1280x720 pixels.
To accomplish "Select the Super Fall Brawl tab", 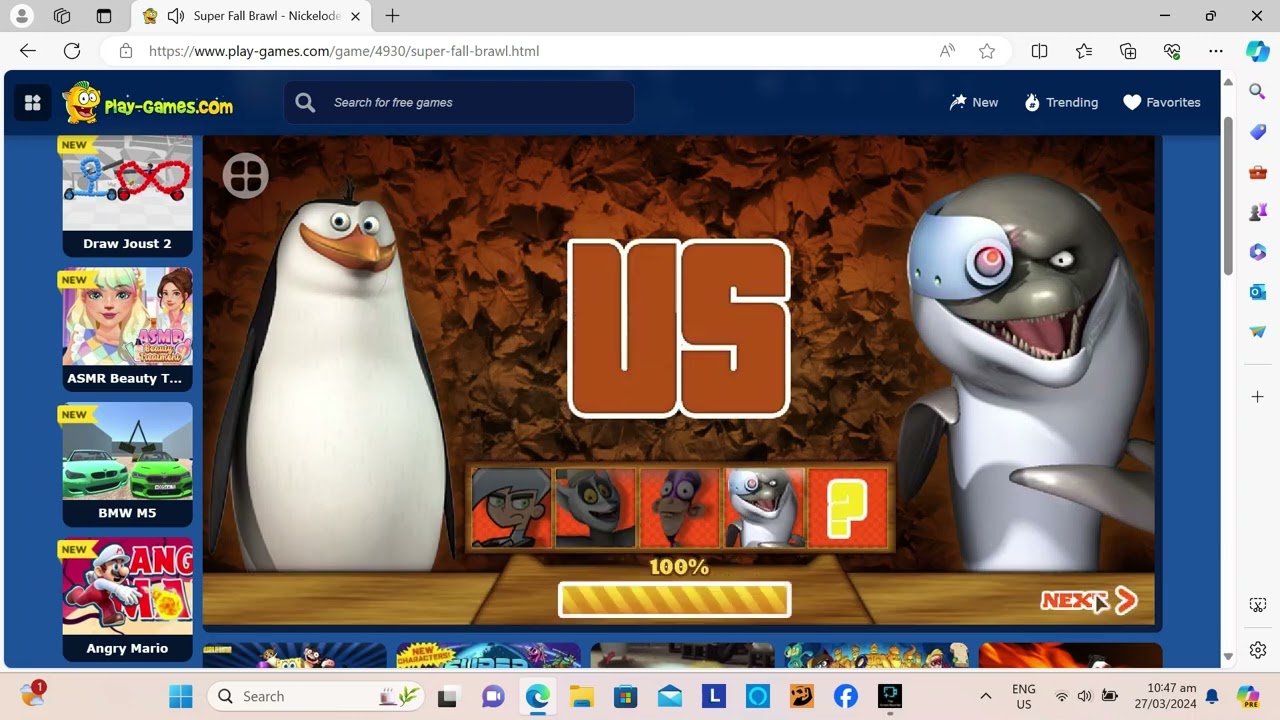I will coord(252,16).
